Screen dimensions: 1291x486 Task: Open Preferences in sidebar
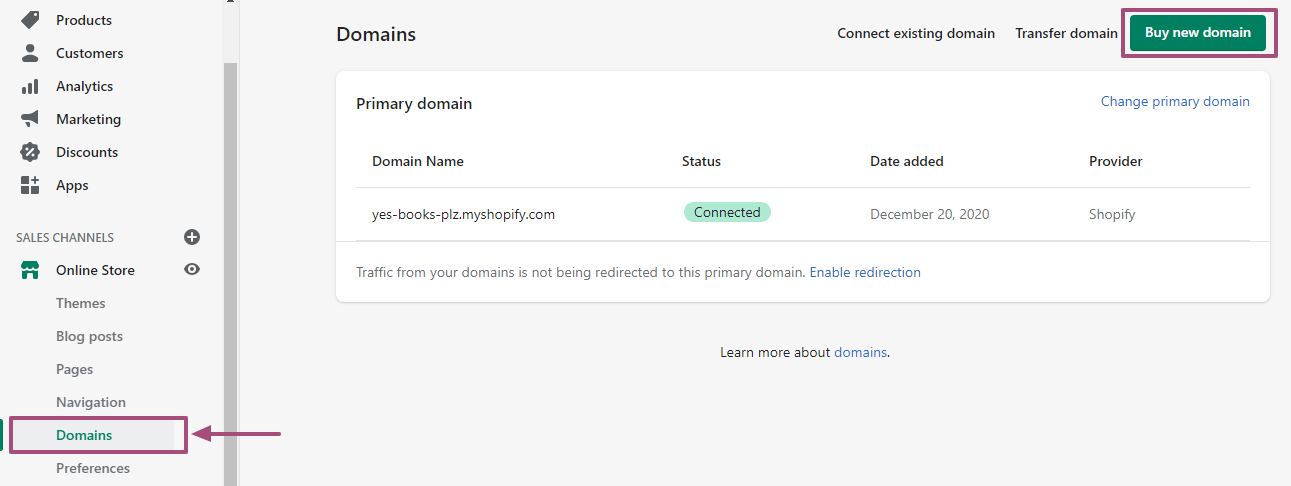[x=93, y=468]
